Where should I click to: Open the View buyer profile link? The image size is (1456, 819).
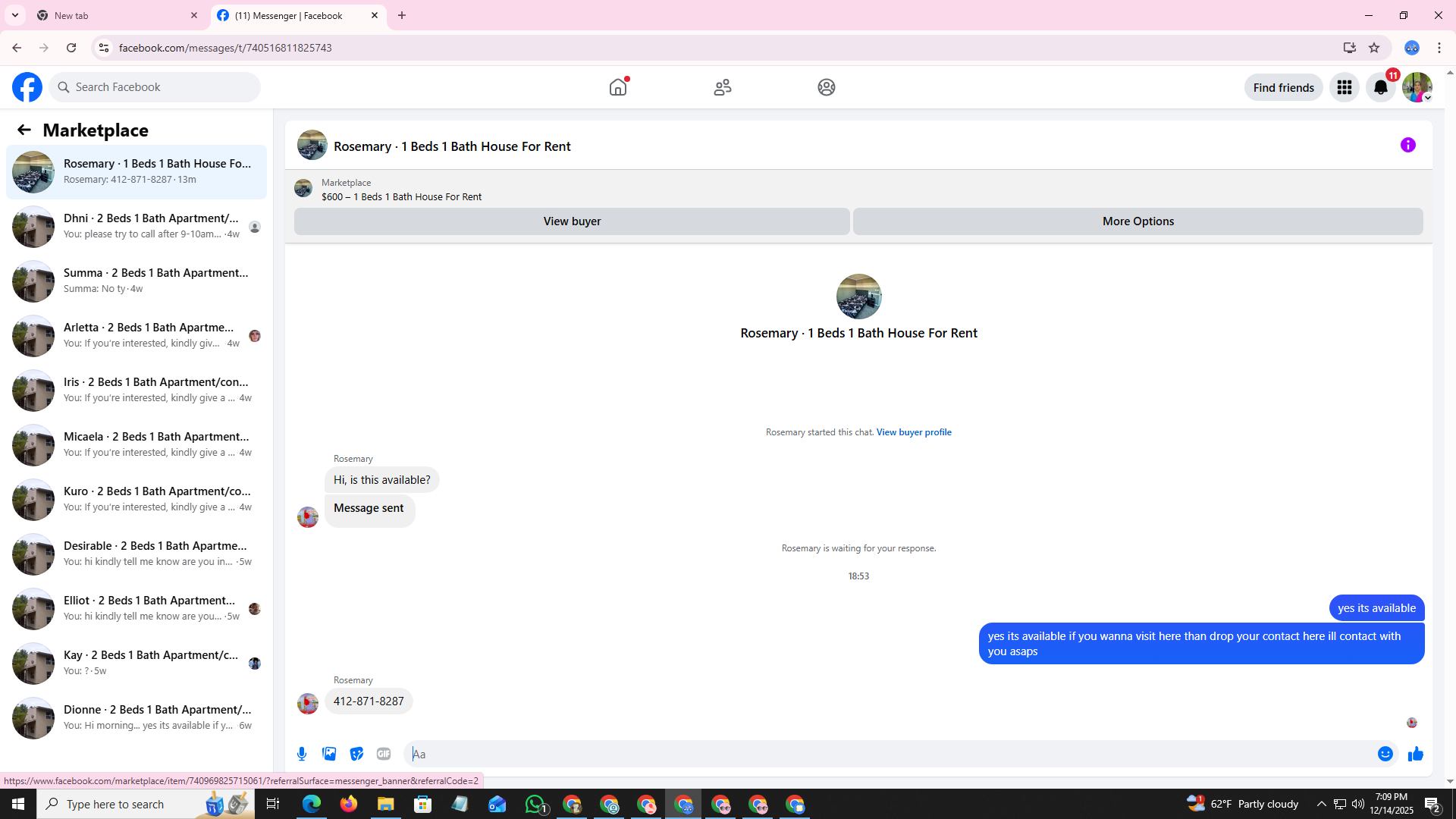pos(913,432)
